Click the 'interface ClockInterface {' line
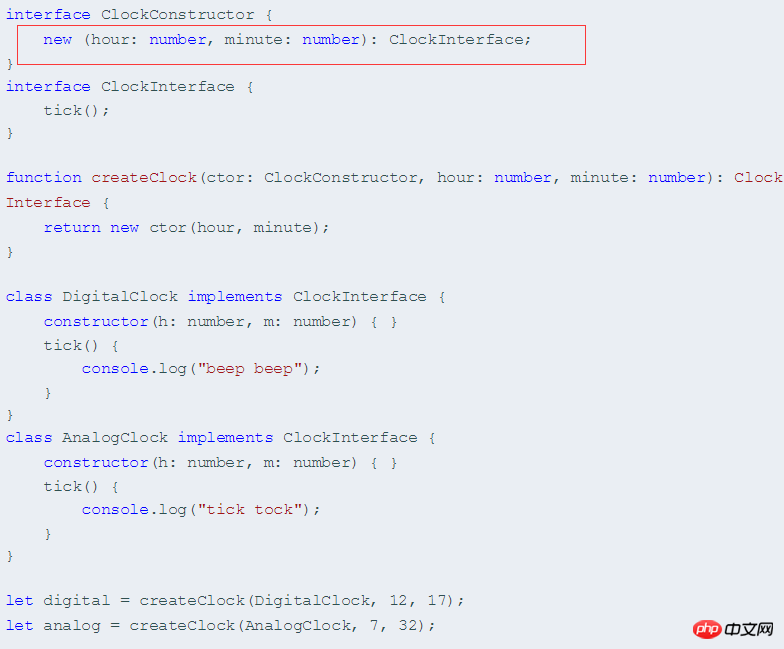784x649 pixels. coord(130,86)
